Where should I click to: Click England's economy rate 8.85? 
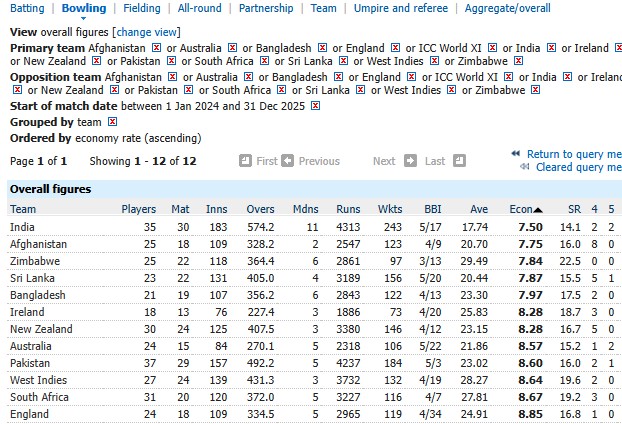click(x=530, y=414)
